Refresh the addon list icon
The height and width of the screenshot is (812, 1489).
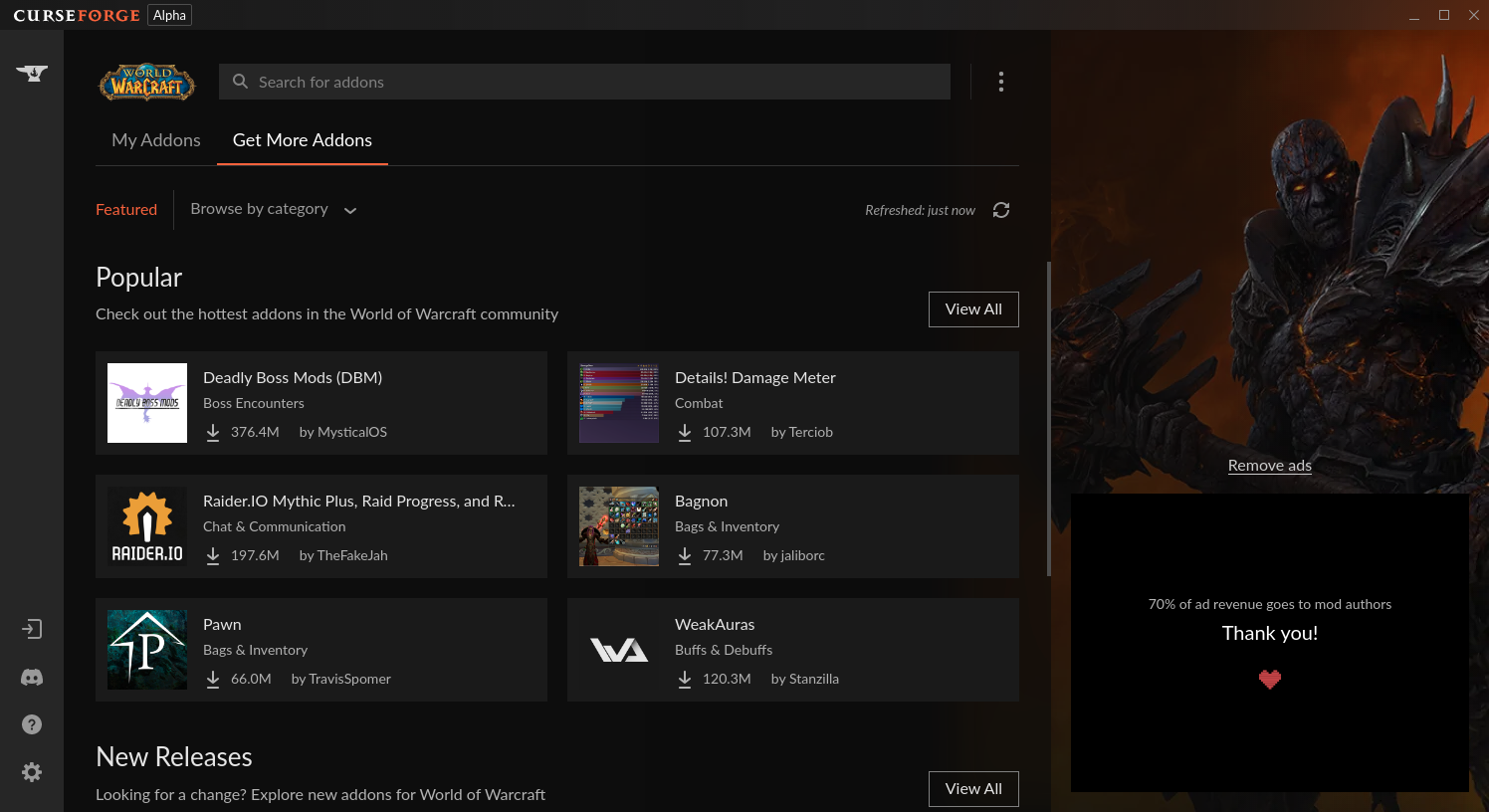1001,210
